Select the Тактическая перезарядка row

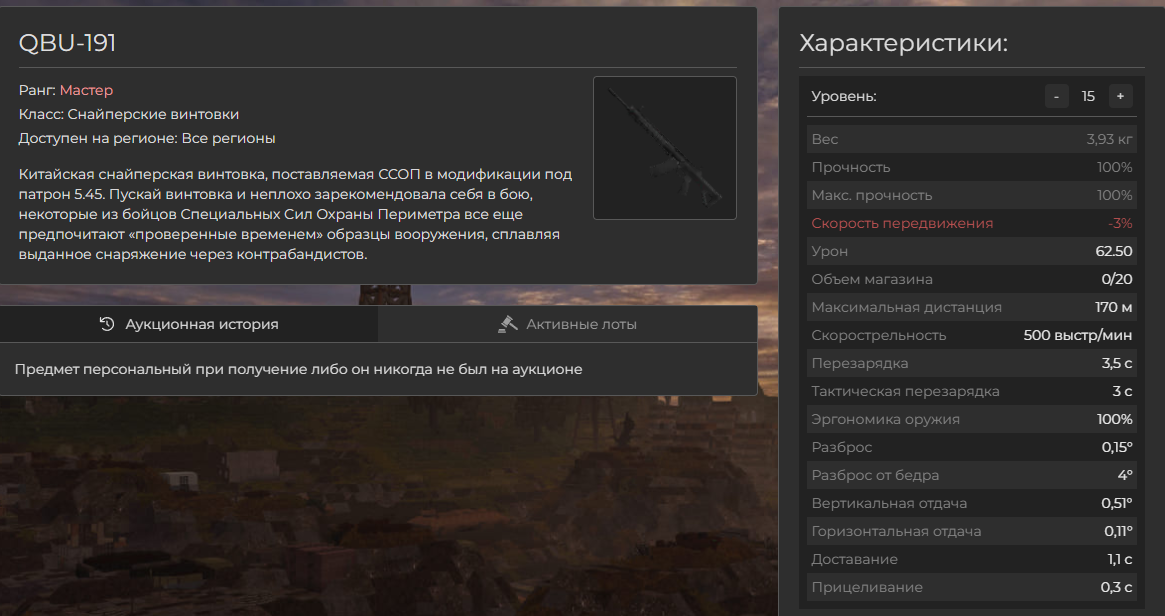pos(972,391)
